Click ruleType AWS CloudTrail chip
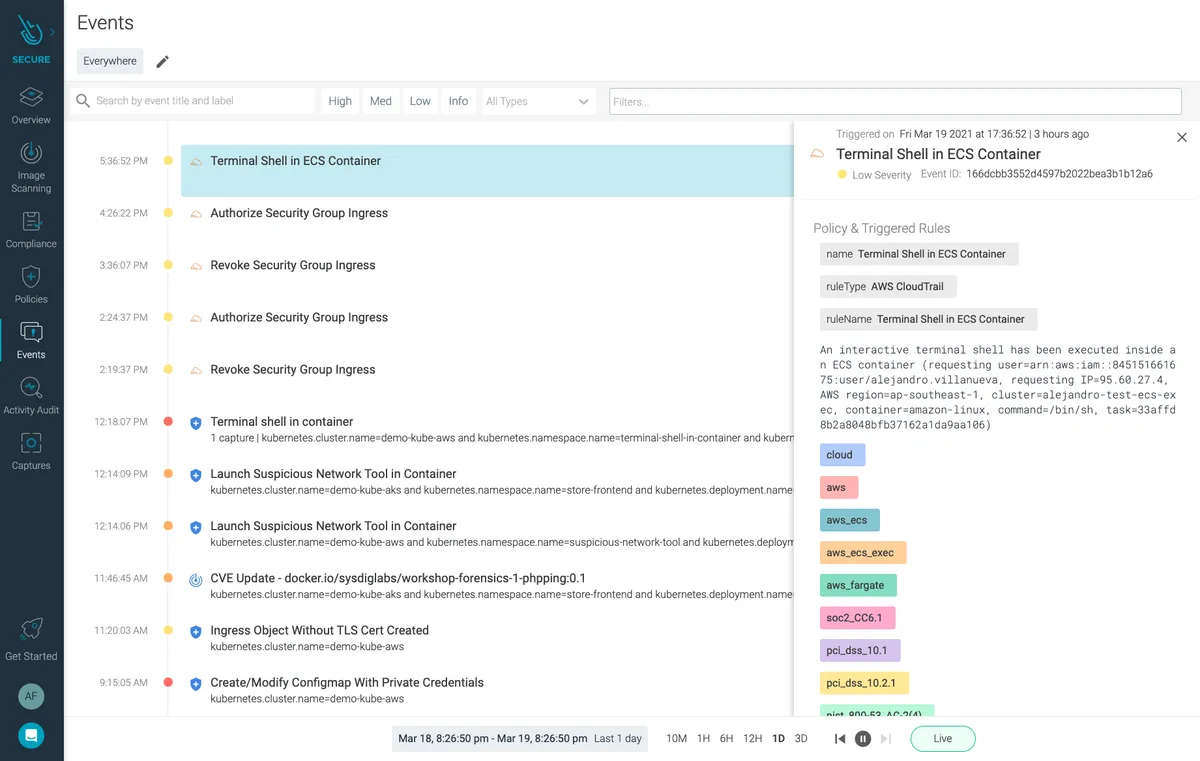Screen dimensions: 1200x761 coord(888,286)
